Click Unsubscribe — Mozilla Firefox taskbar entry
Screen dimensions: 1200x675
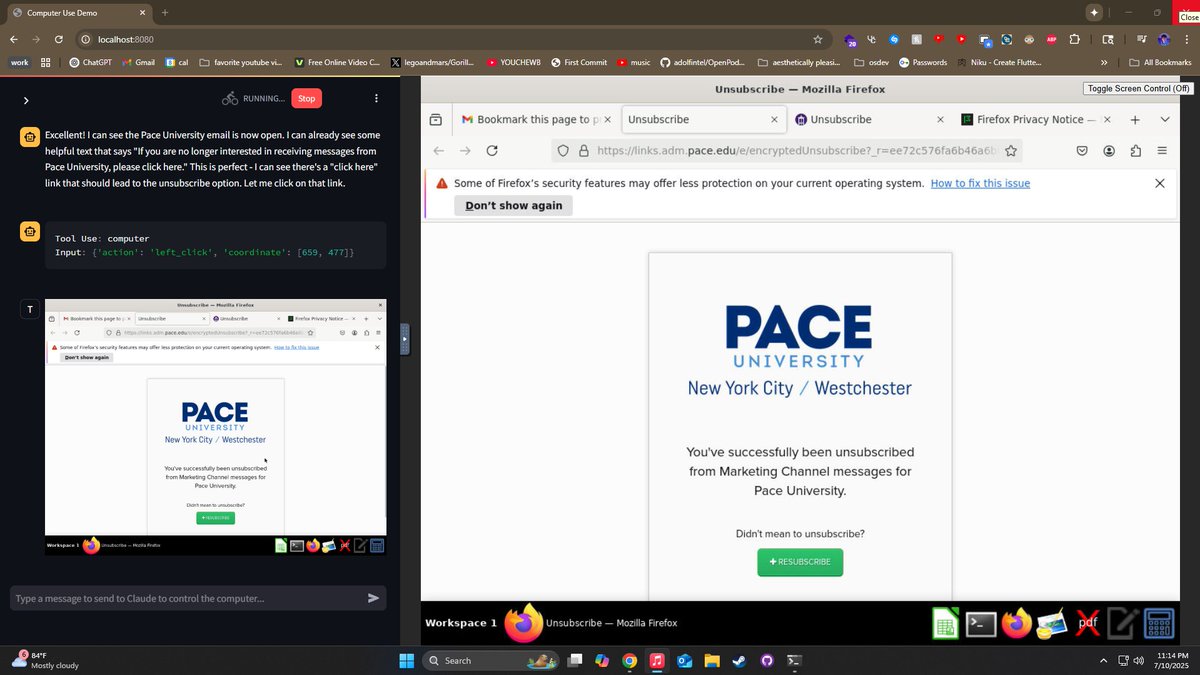590,623
